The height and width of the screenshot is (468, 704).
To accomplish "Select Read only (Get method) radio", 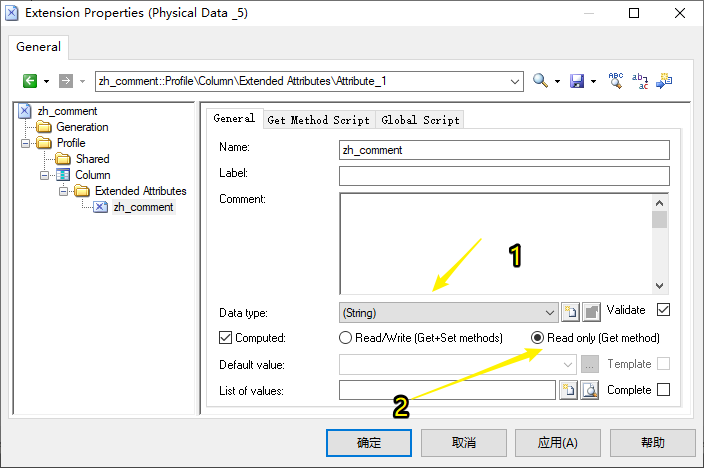I will coord(537,338).
